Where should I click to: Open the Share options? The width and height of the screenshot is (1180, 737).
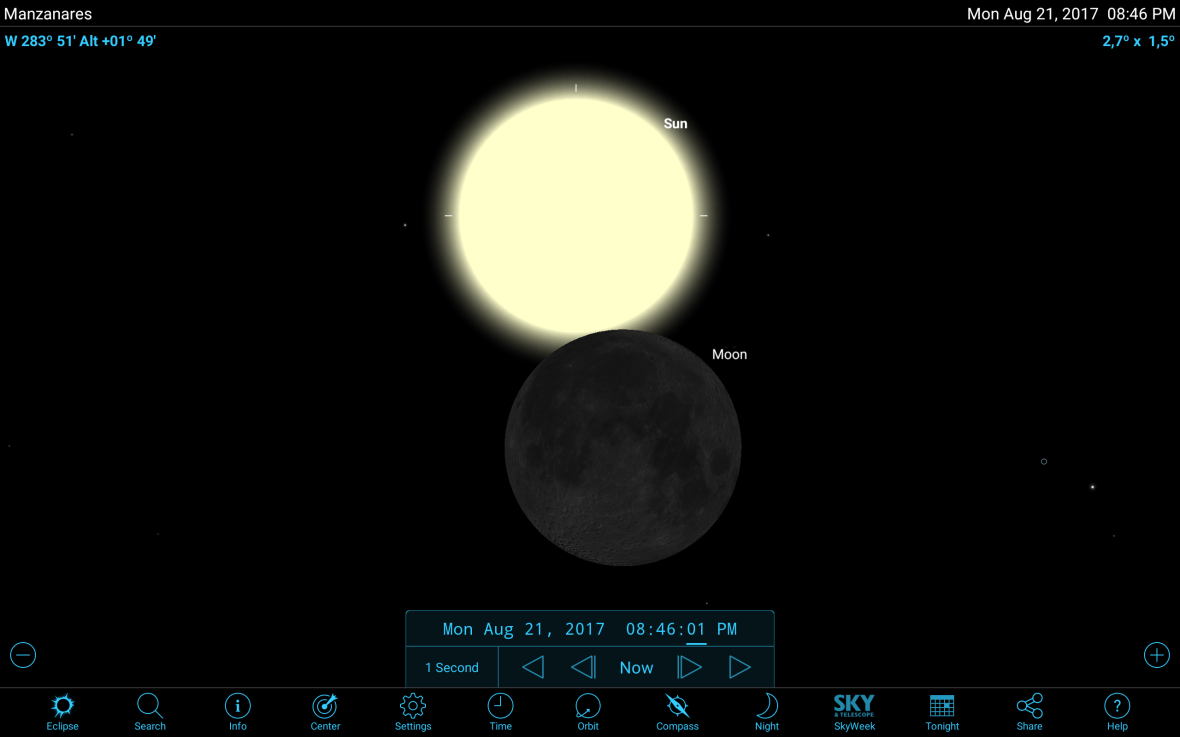tap(1029, 711)
